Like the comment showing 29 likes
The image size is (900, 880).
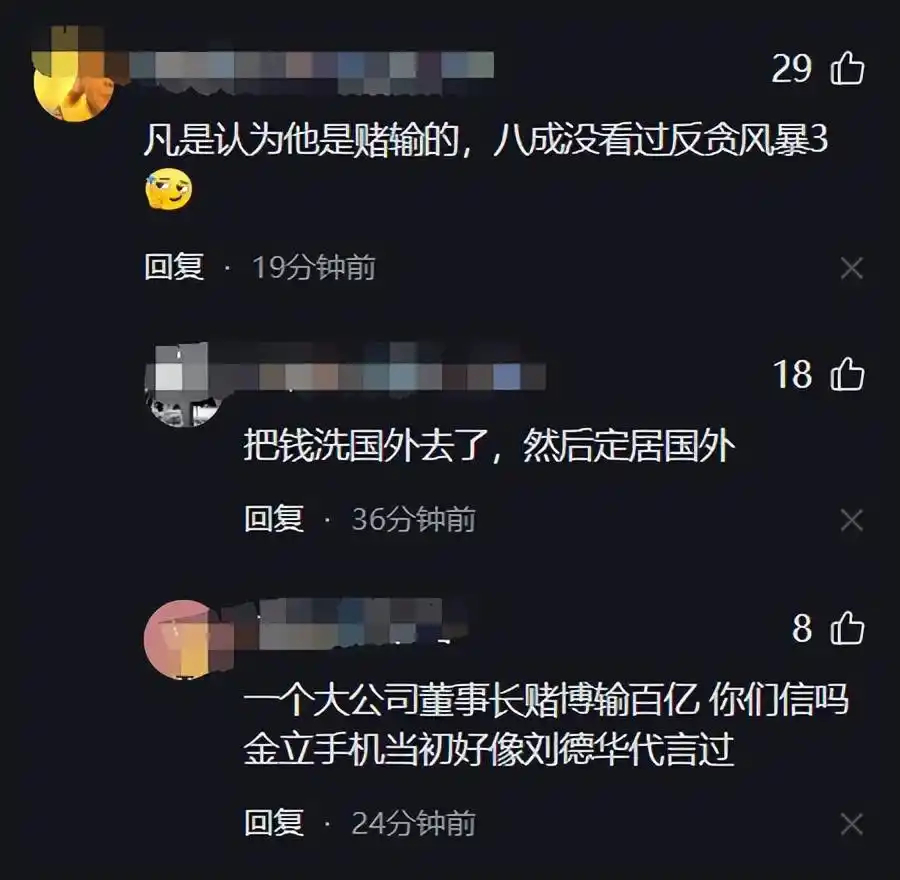point(847,68)
